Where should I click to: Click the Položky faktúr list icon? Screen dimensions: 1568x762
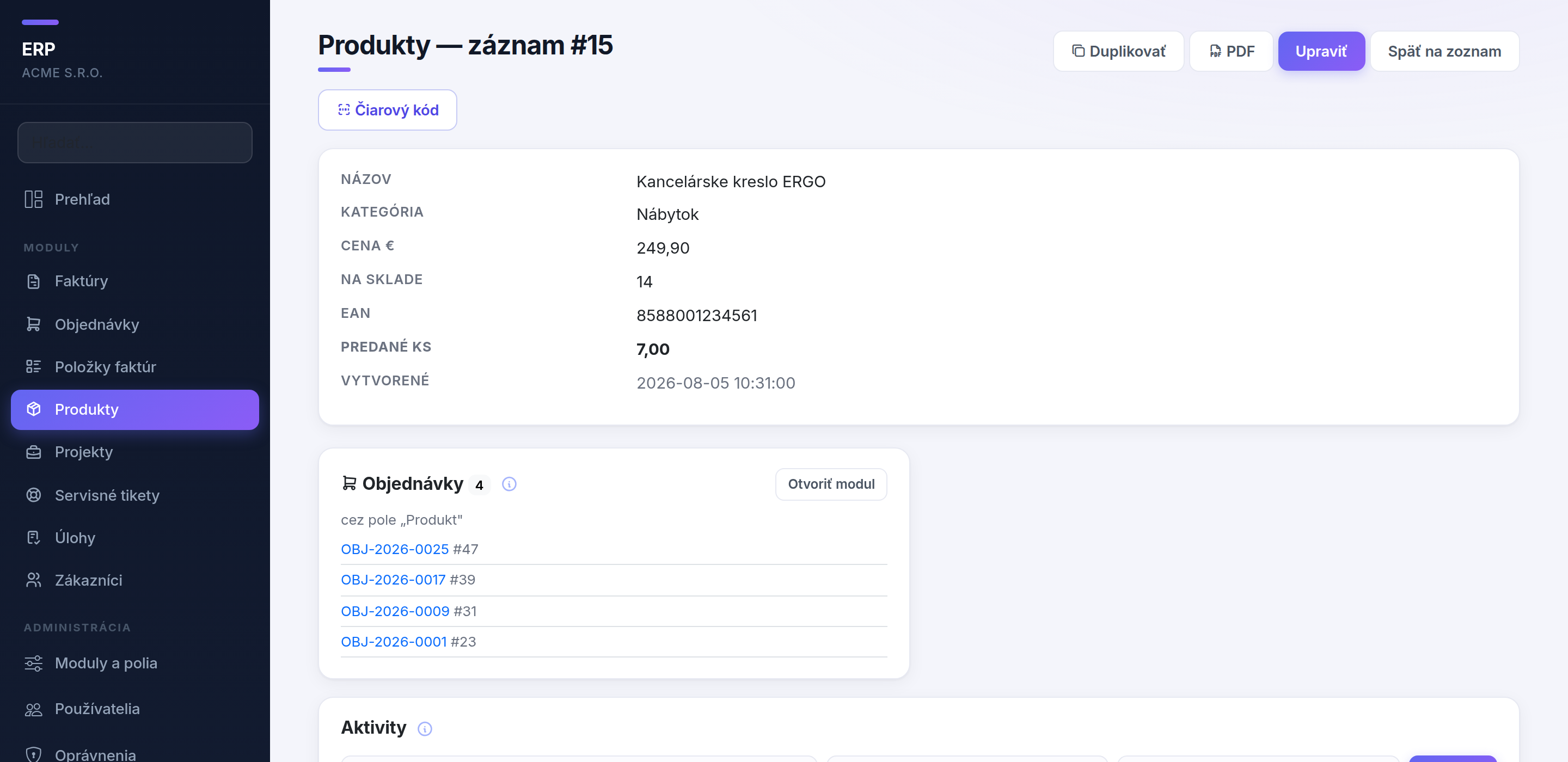(33, 366)
